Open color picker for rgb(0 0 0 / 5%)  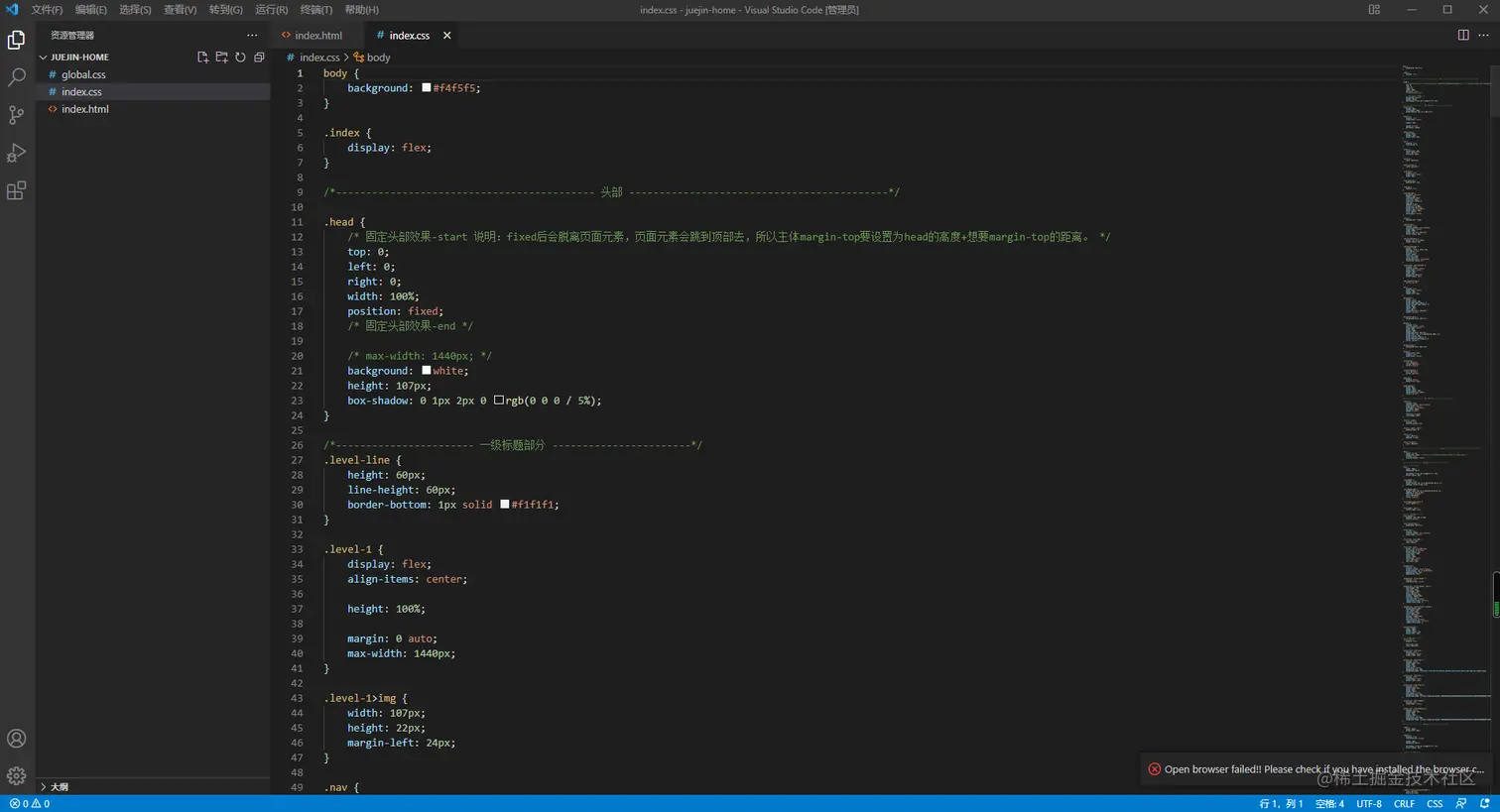[x=499, y=401]
